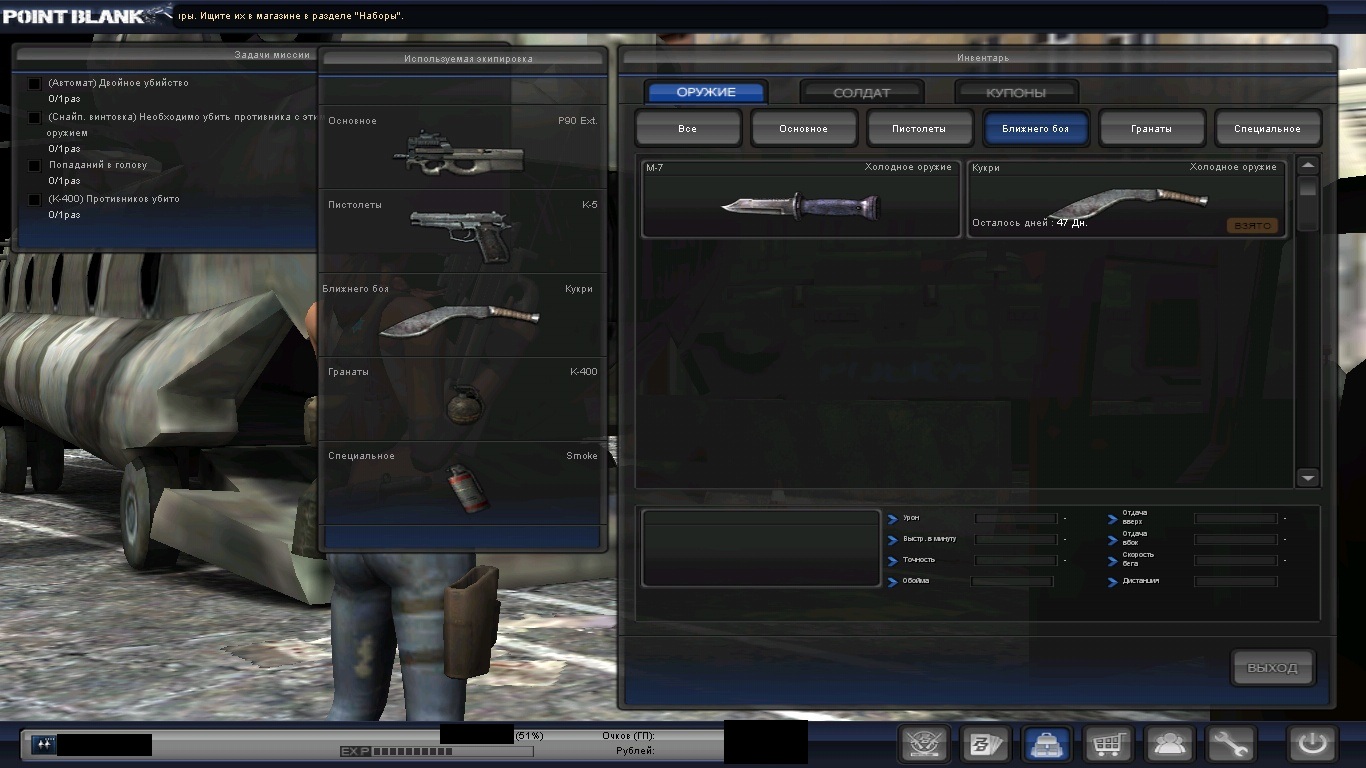Viewport: 1366px width, 768px height.
Task: Click the blue arrow beside Точность
Action: click(x=893, y=561)
